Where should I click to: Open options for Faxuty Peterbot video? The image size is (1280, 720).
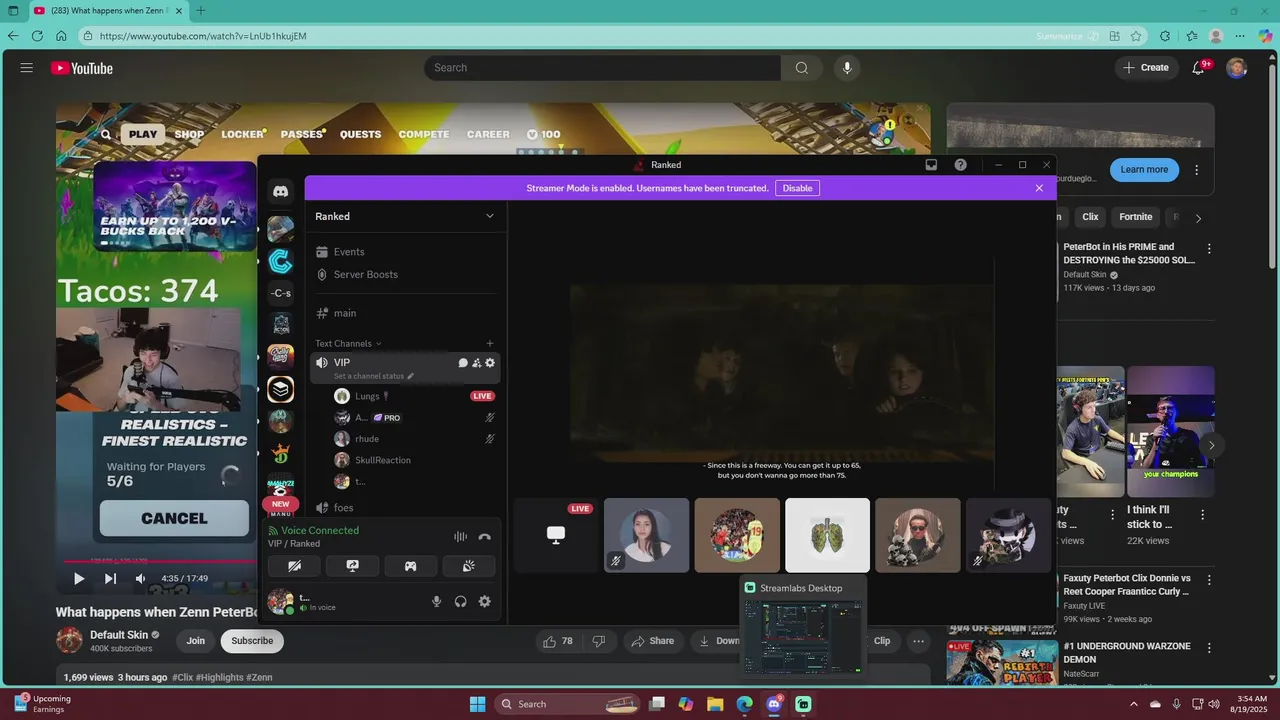pos(1209,579)
